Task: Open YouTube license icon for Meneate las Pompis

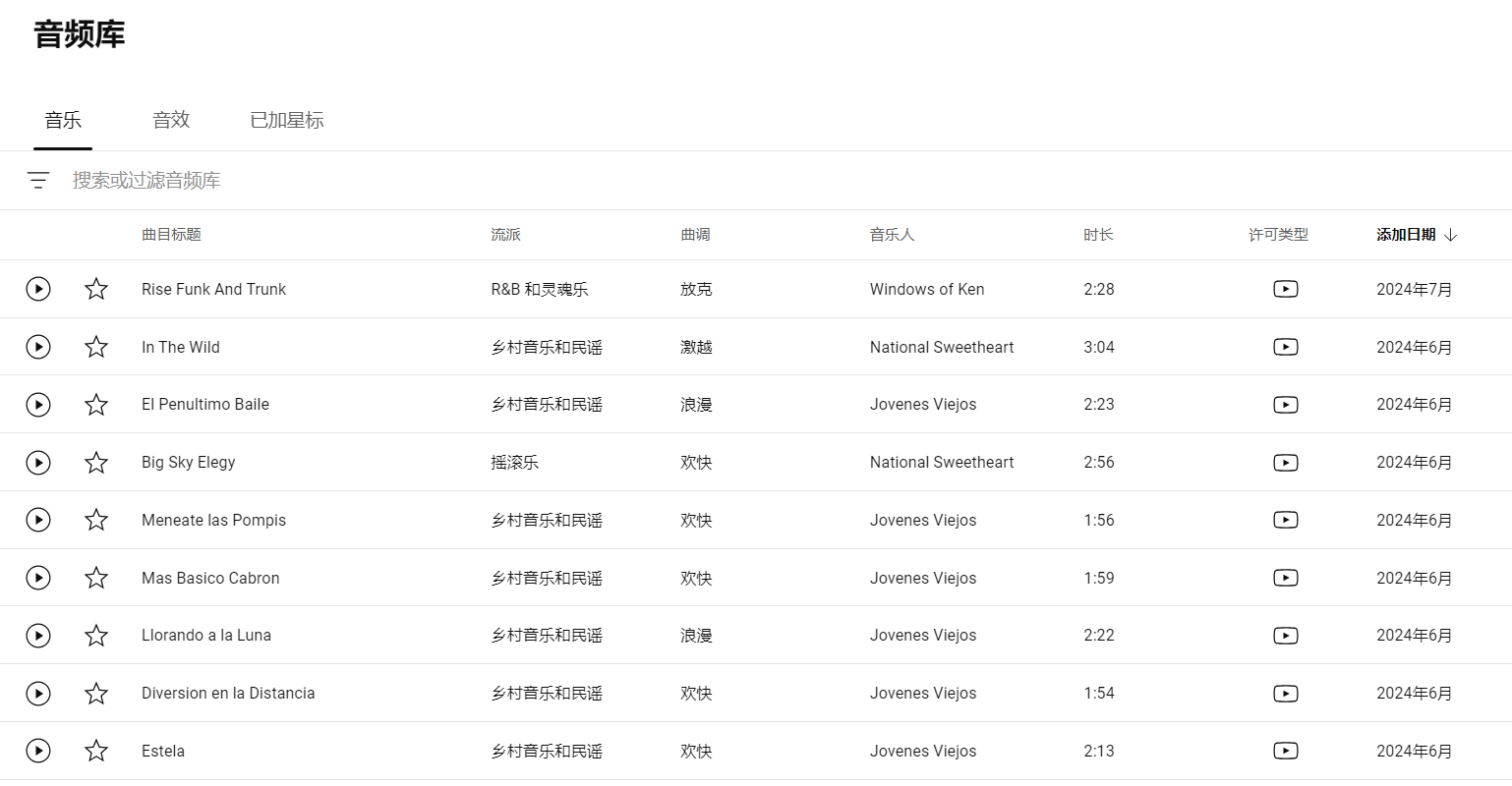Action: pos(1286,520)
